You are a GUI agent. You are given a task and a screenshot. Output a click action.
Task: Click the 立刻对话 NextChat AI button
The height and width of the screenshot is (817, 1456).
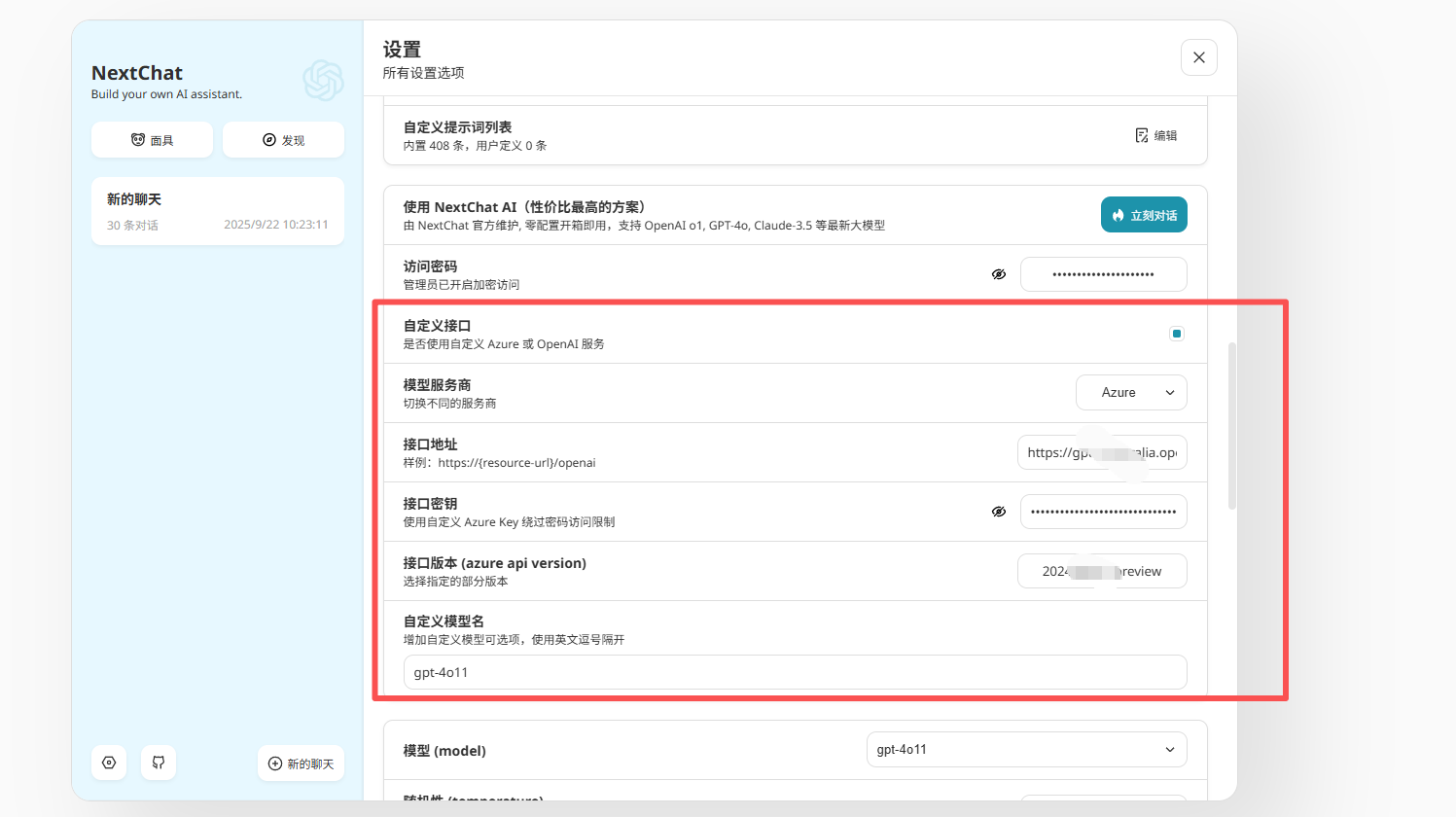coord(1144,215)
